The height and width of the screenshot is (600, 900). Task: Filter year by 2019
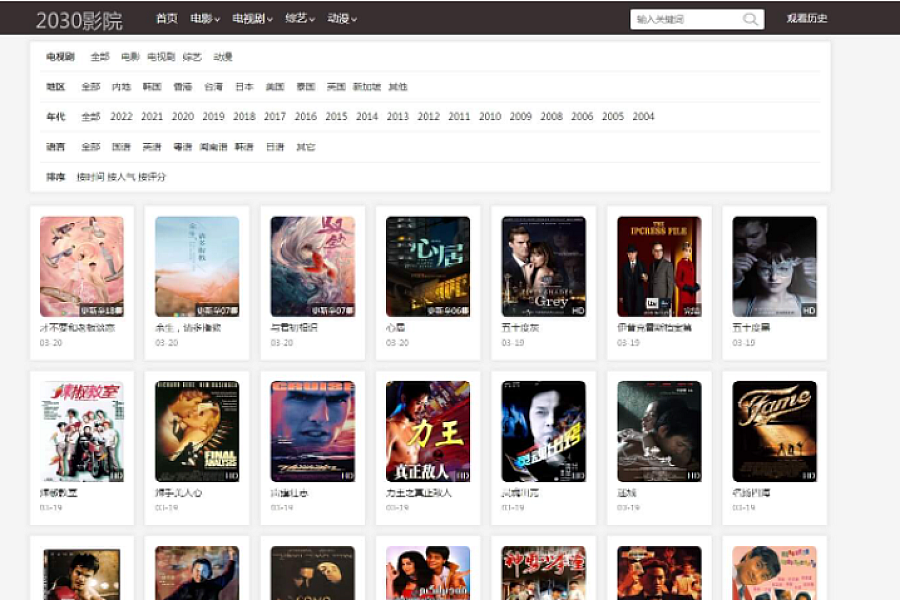point(214,117)
